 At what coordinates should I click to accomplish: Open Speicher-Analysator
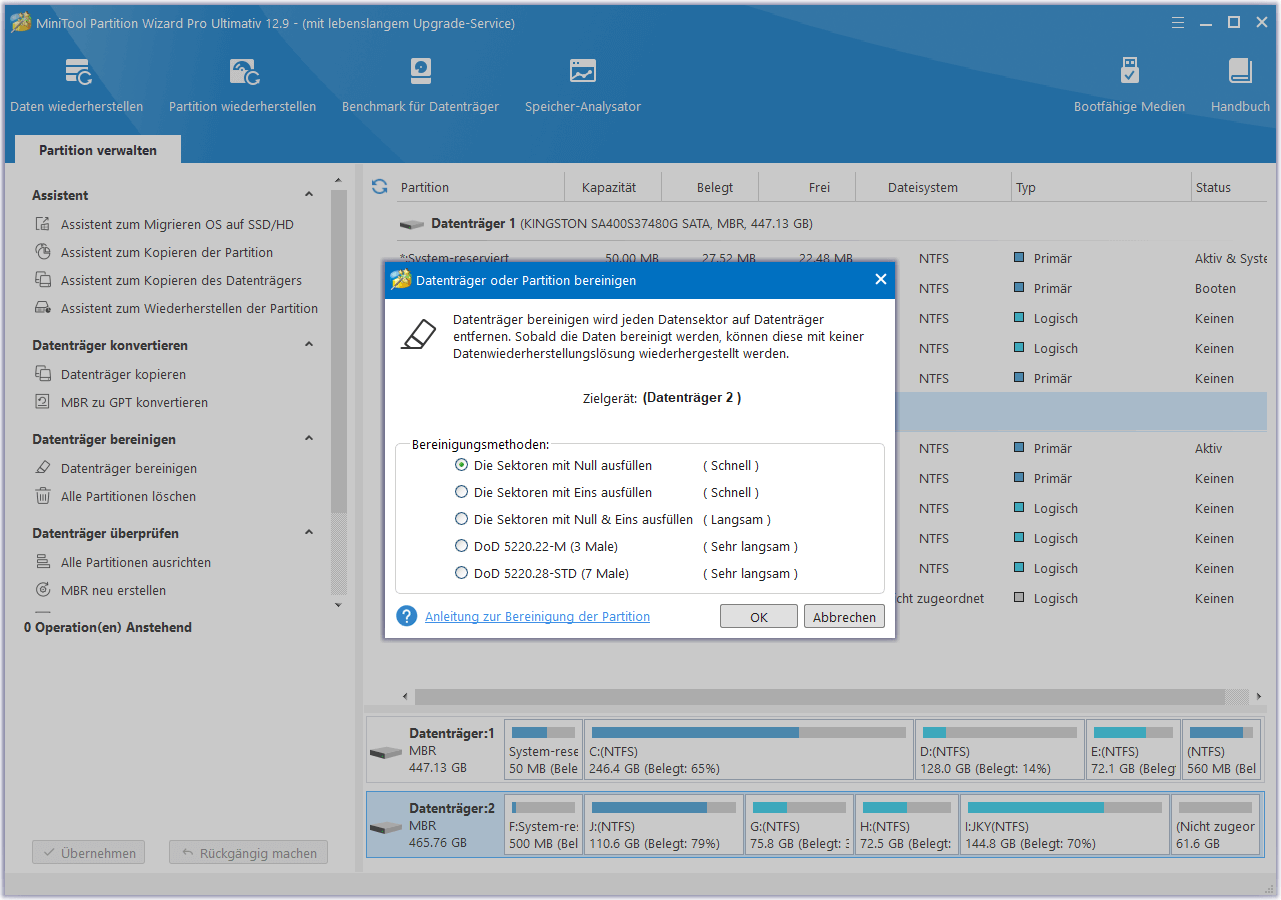(x=583, y=85)
